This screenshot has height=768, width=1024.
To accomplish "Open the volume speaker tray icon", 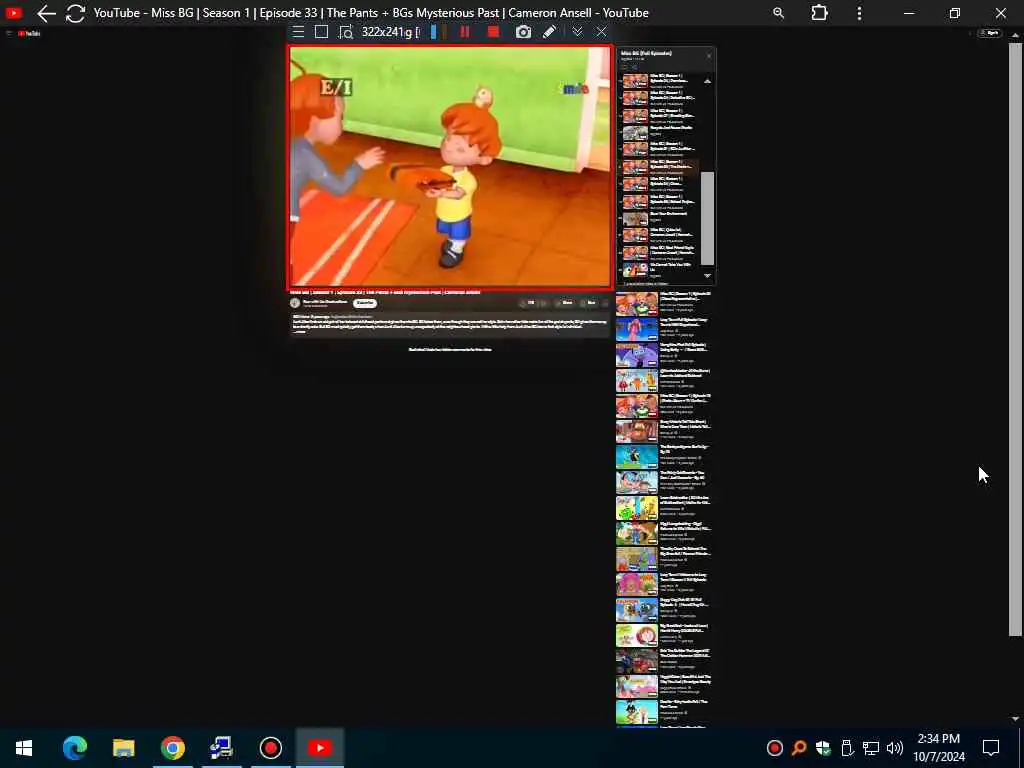I will 895,748.
